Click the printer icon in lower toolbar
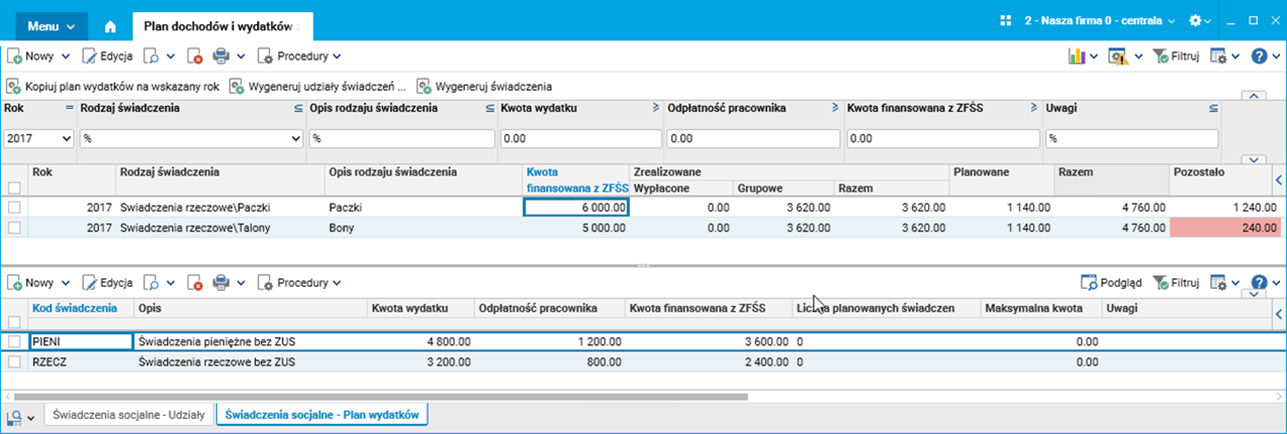The width and height of the screenshot is (1287, 434). pyautogui.click(x=222, y=283)
